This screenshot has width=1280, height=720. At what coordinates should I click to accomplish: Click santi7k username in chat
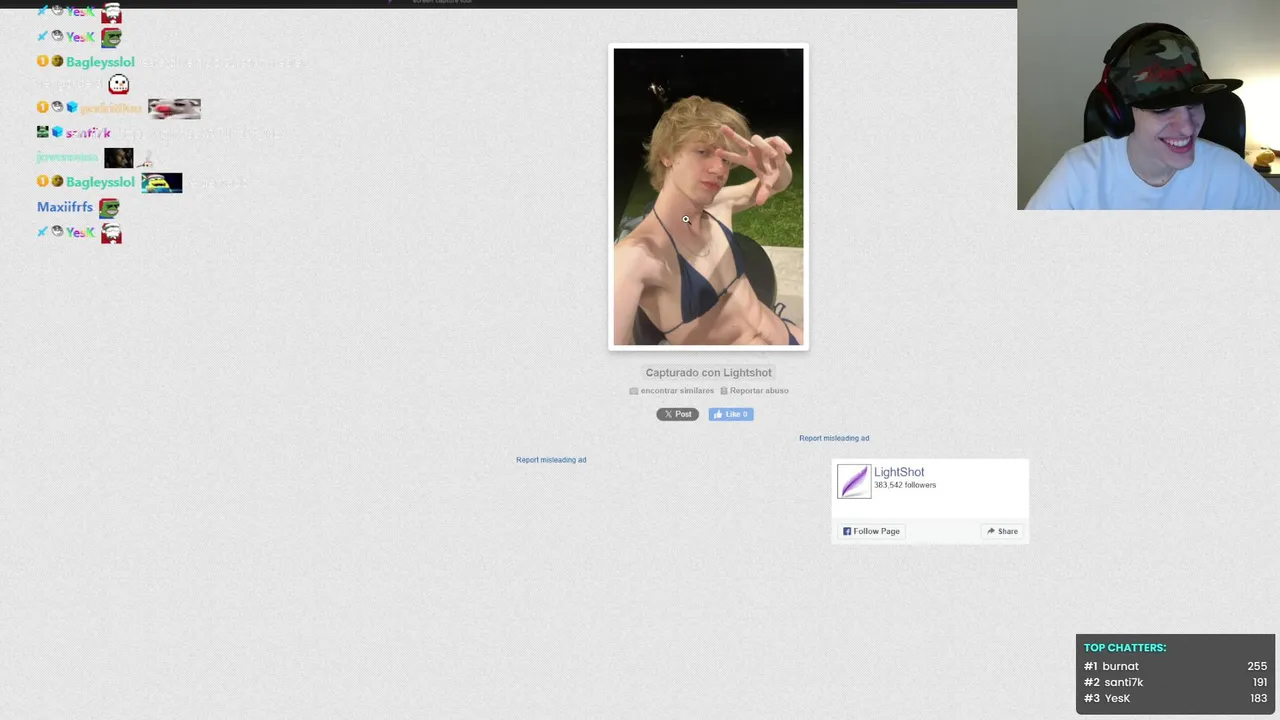pos(88,133)
